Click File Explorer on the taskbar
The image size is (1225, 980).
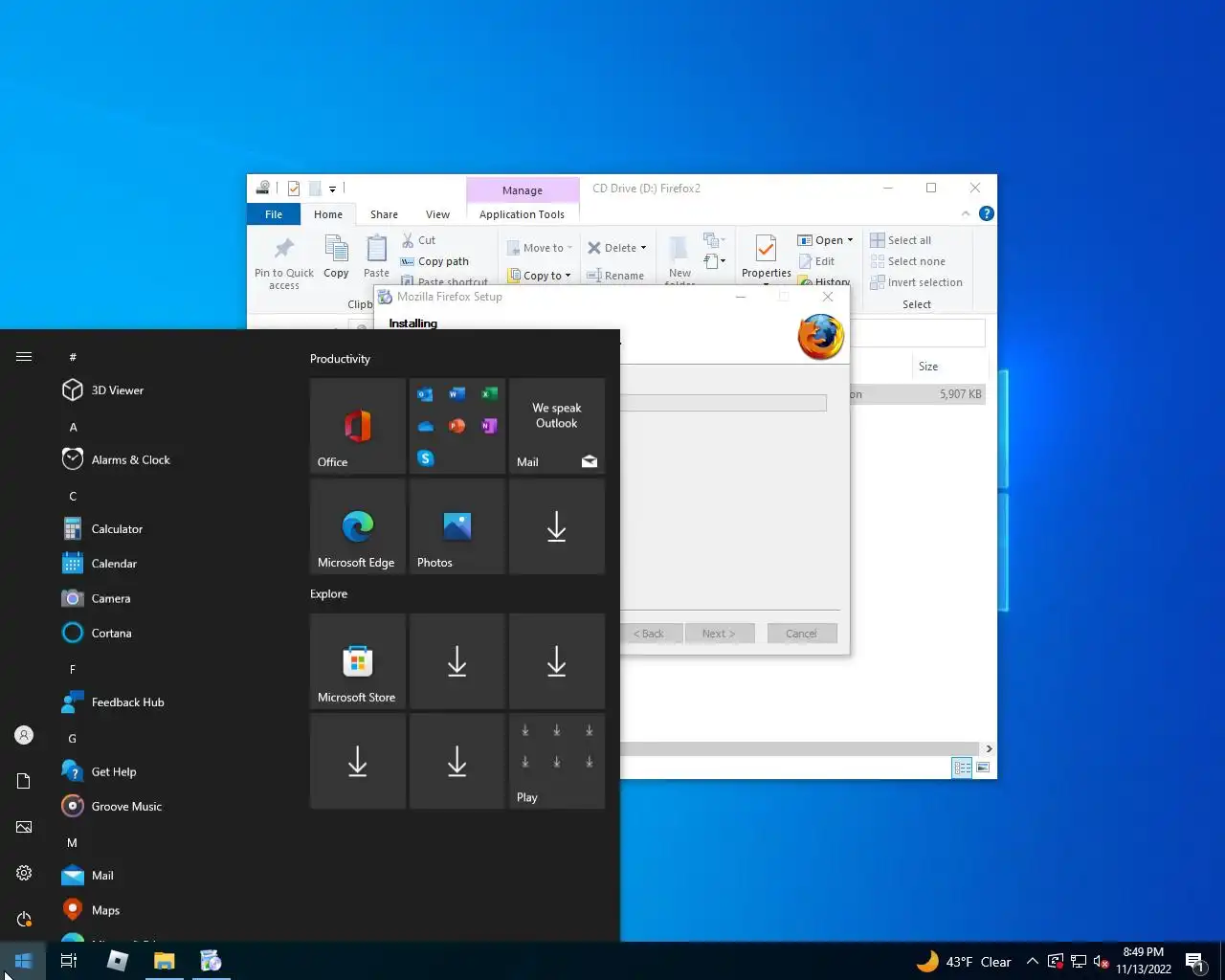coord(165,961)
